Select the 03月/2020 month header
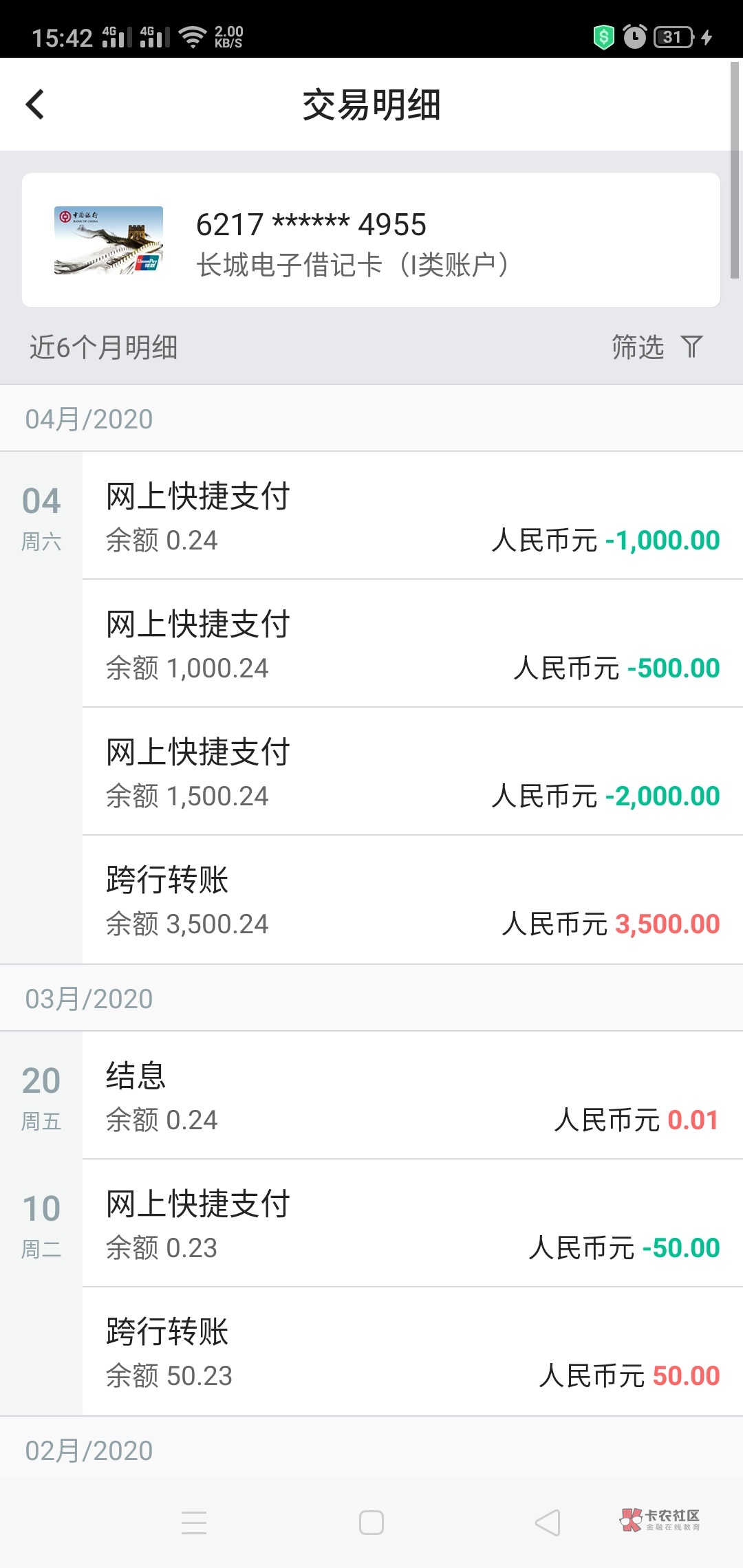Viewport: 743px width, 1568px height. [89, 999]
